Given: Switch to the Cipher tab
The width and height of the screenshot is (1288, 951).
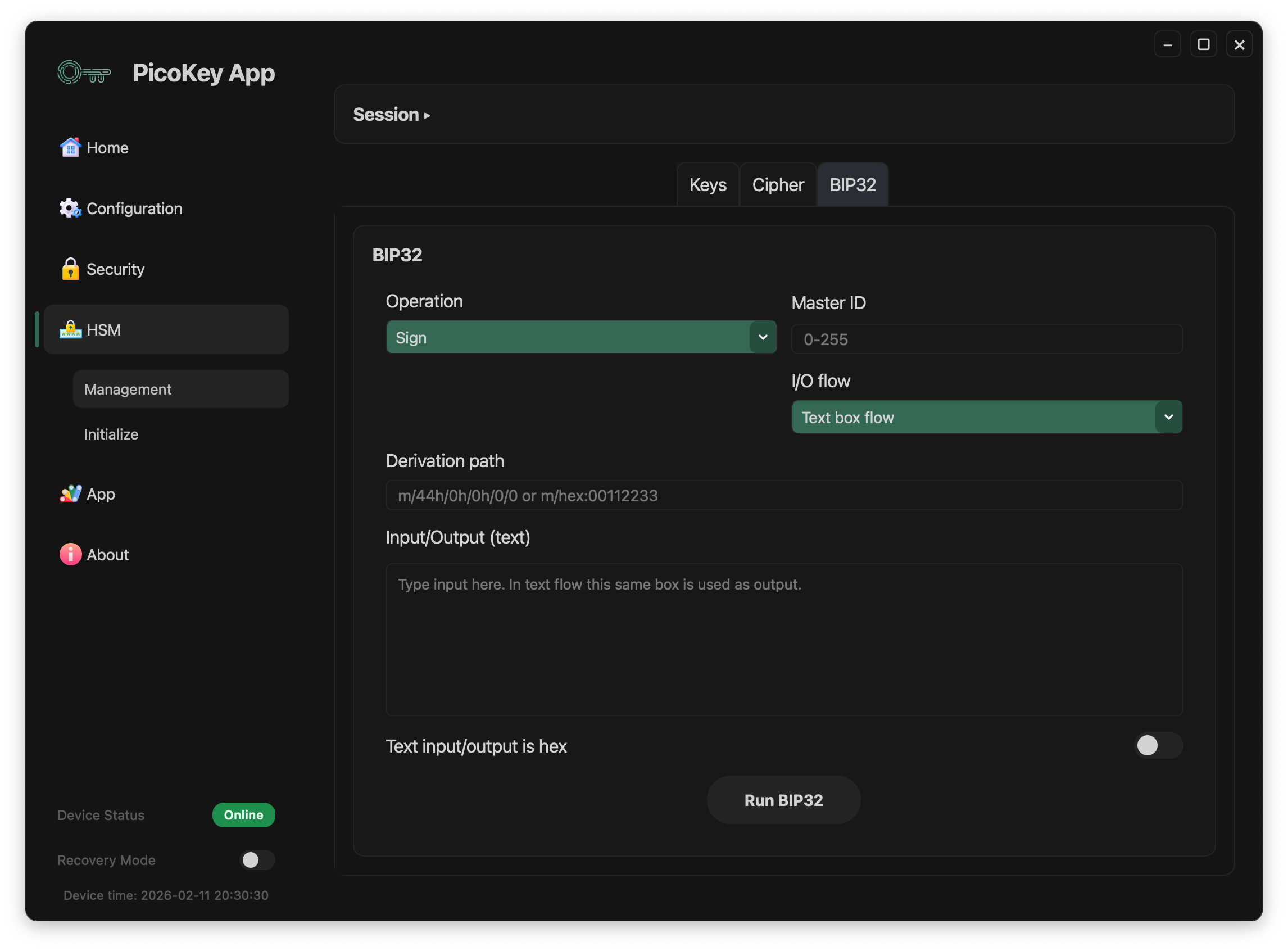Looking at the screenshot, I should click(x=778, y=185).
